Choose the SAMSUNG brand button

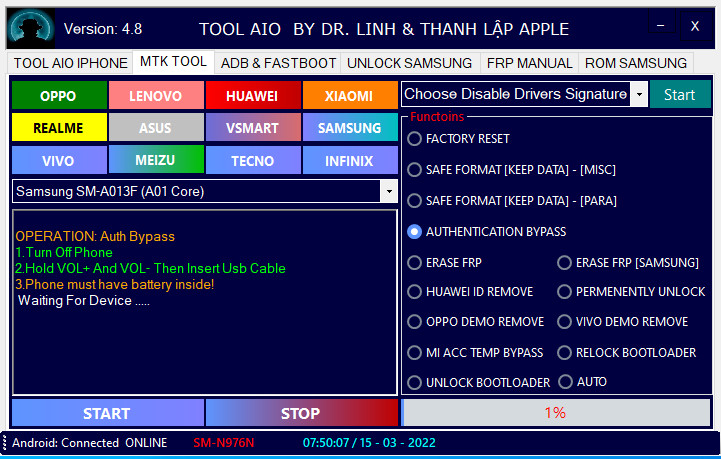[x=350, y=127]
